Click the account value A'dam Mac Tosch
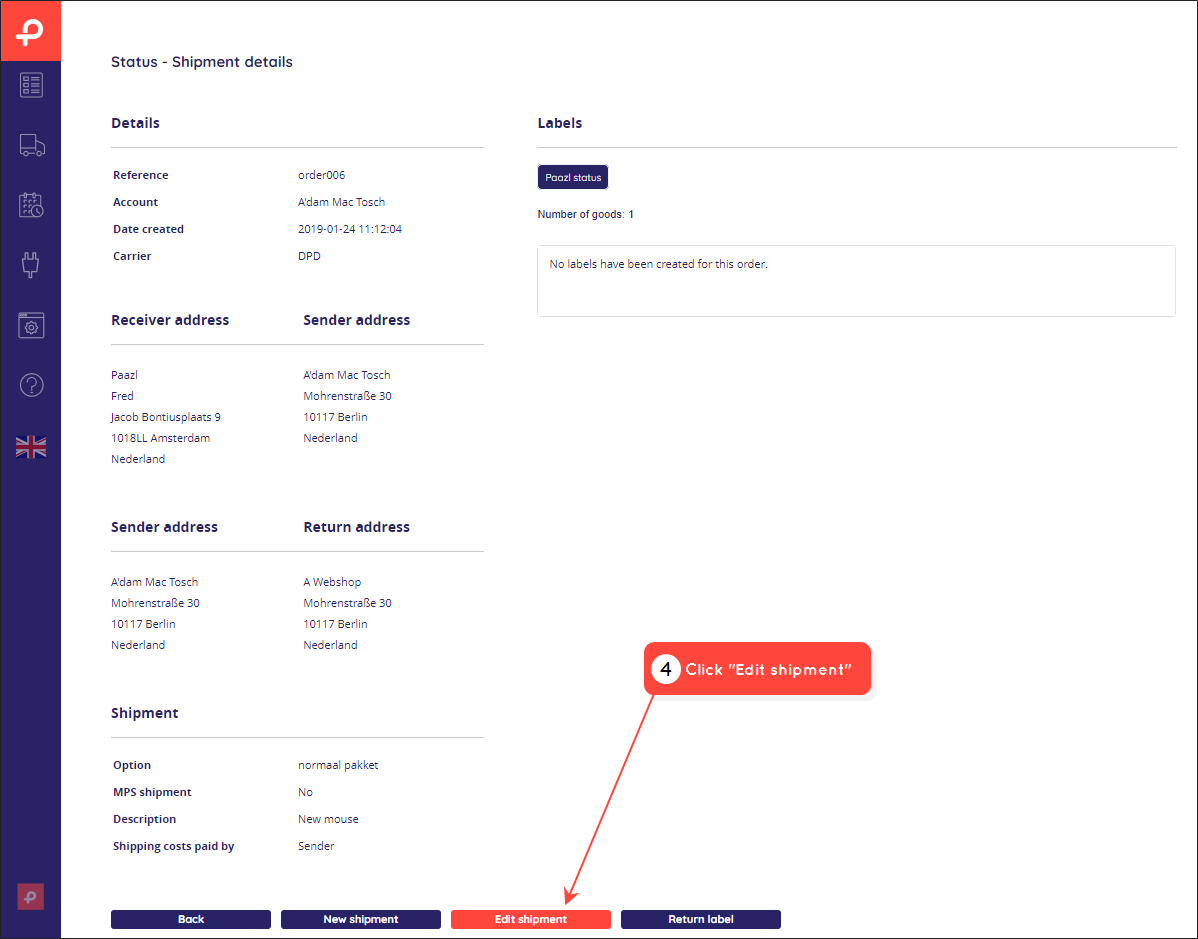Viewport: 1198px width, 939px height. [342, 202]
